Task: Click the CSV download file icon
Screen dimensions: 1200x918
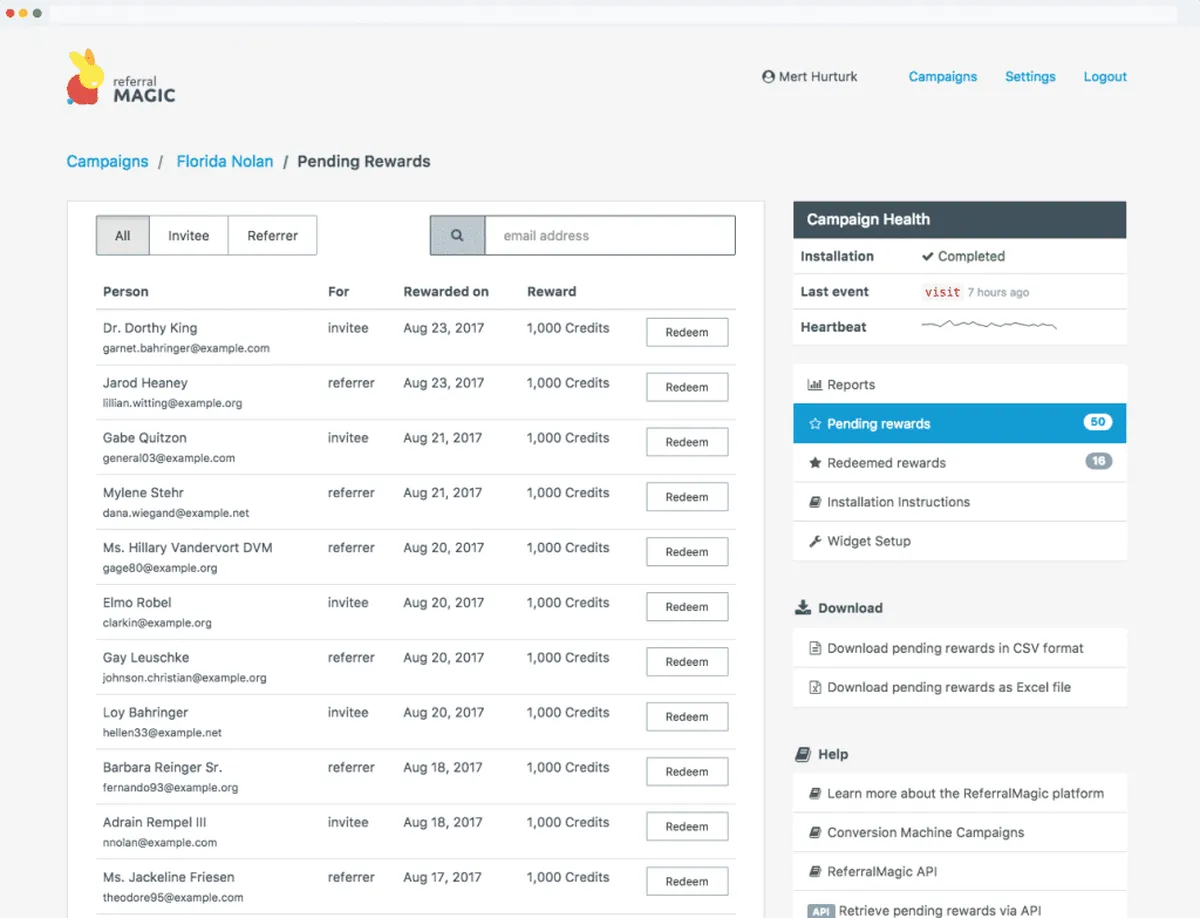Action: (815, 648)
